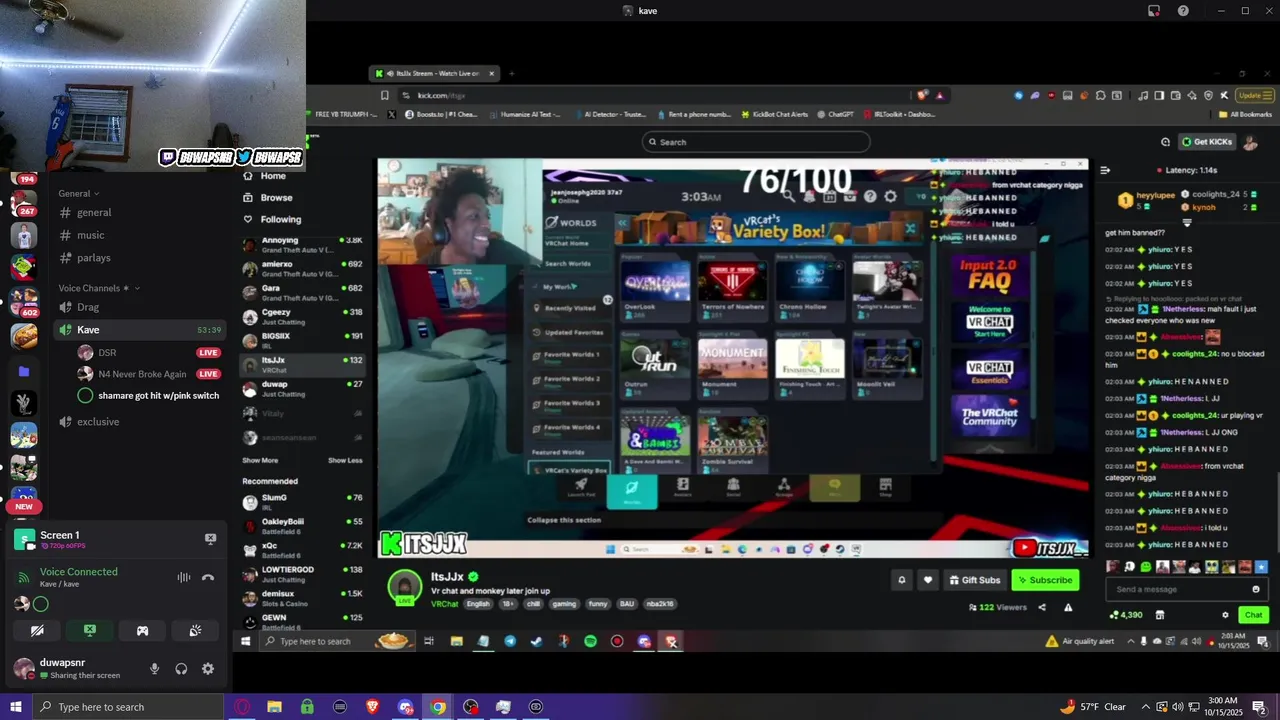1280x720 pixels.
Task: Toggle ItsJJx notifications bell
Action: tap(902, 580)
